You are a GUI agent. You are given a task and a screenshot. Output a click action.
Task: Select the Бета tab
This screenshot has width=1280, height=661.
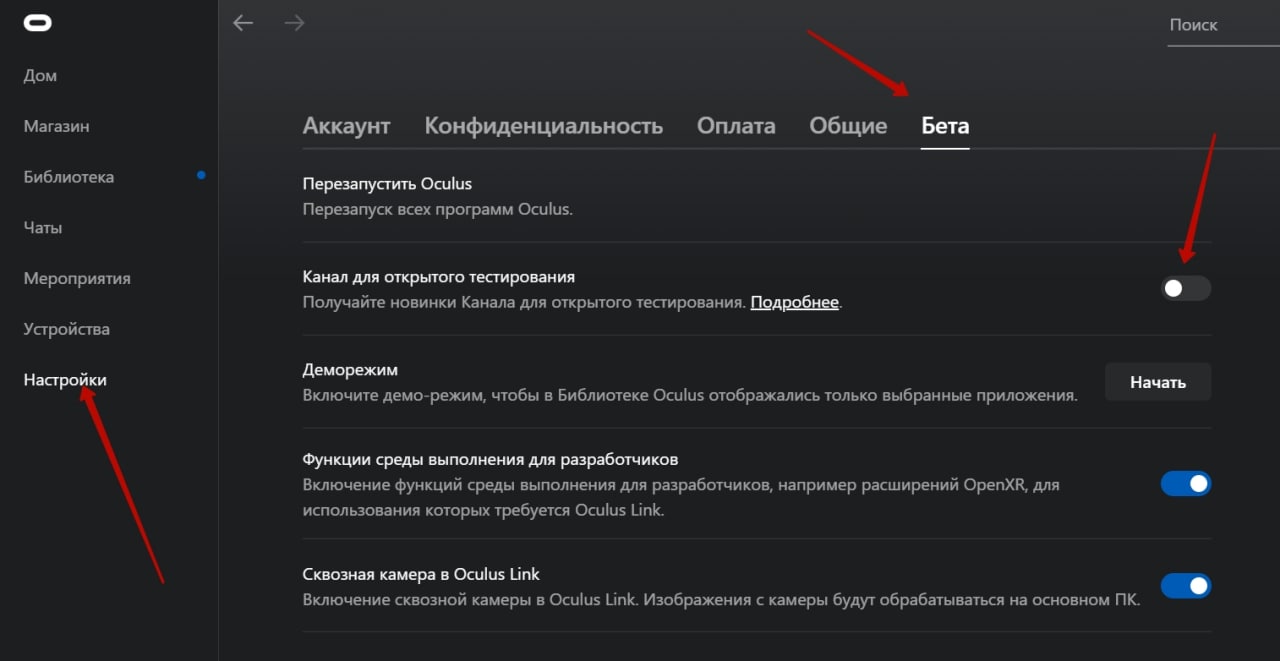[945, 126]
